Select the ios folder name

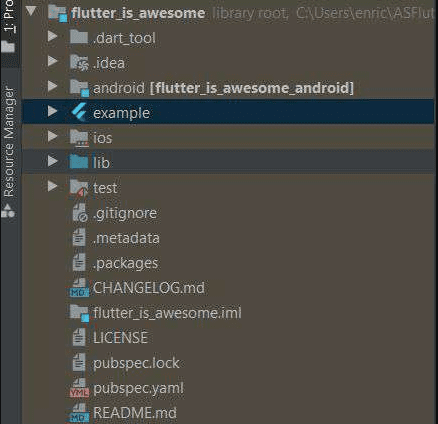103,138
